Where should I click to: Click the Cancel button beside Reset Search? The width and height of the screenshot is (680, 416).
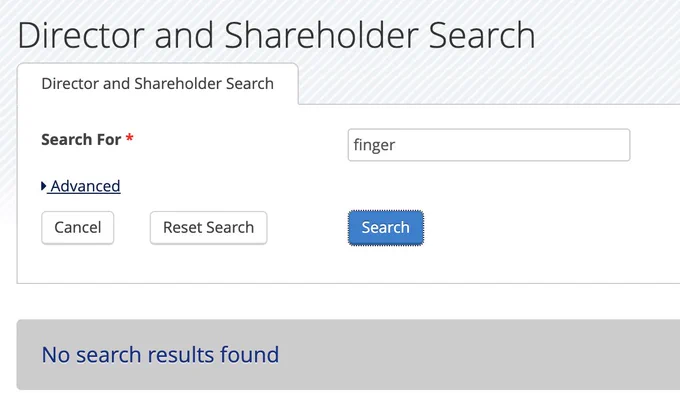coord(78,228)
